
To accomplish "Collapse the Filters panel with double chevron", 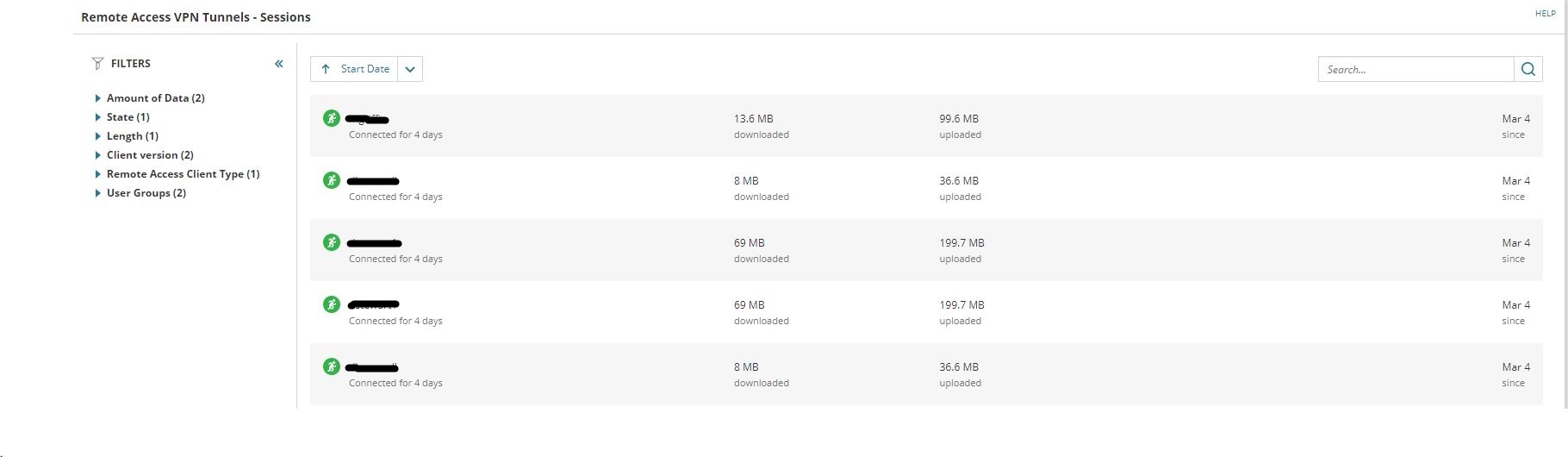I will pyautogui.click(x=279, y=64).
